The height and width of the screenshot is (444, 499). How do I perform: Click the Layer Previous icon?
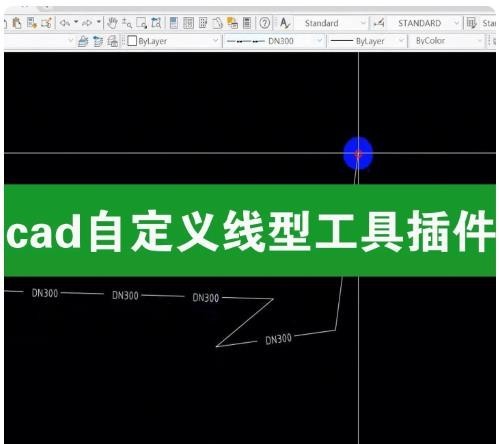click(x=98, y=41)
